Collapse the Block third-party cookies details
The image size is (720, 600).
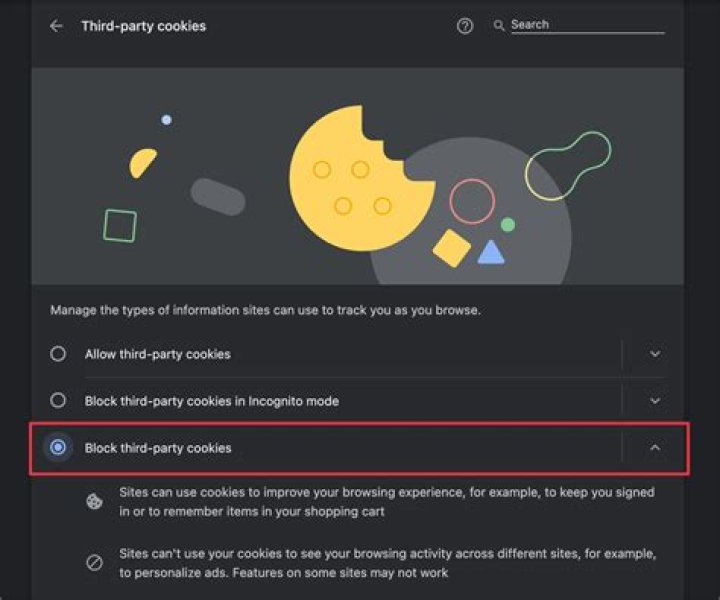(x=655, y=448)
